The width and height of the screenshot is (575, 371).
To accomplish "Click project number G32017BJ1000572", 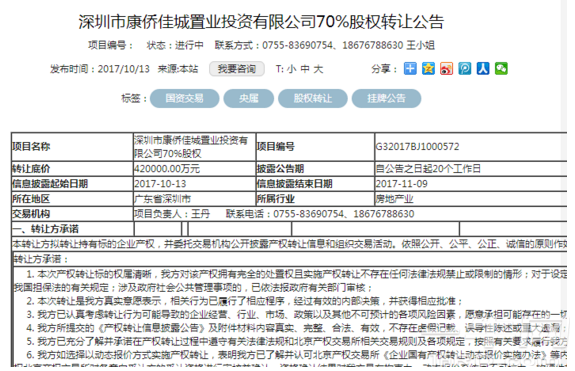I will tap(417, 147).
